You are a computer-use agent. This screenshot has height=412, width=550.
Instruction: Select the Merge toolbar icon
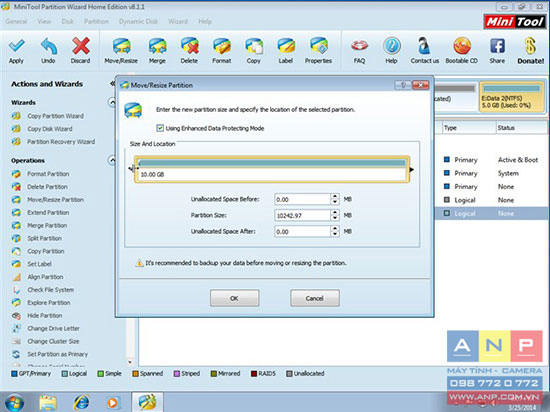(157, 46)
